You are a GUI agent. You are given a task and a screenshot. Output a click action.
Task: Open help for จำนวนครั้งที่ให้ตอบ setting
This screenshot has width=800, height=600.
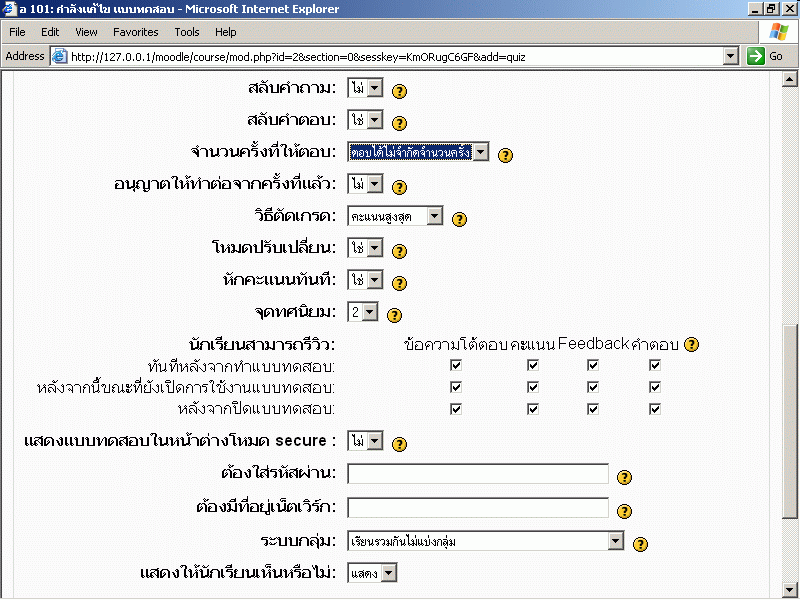click(x=505, y=155)
